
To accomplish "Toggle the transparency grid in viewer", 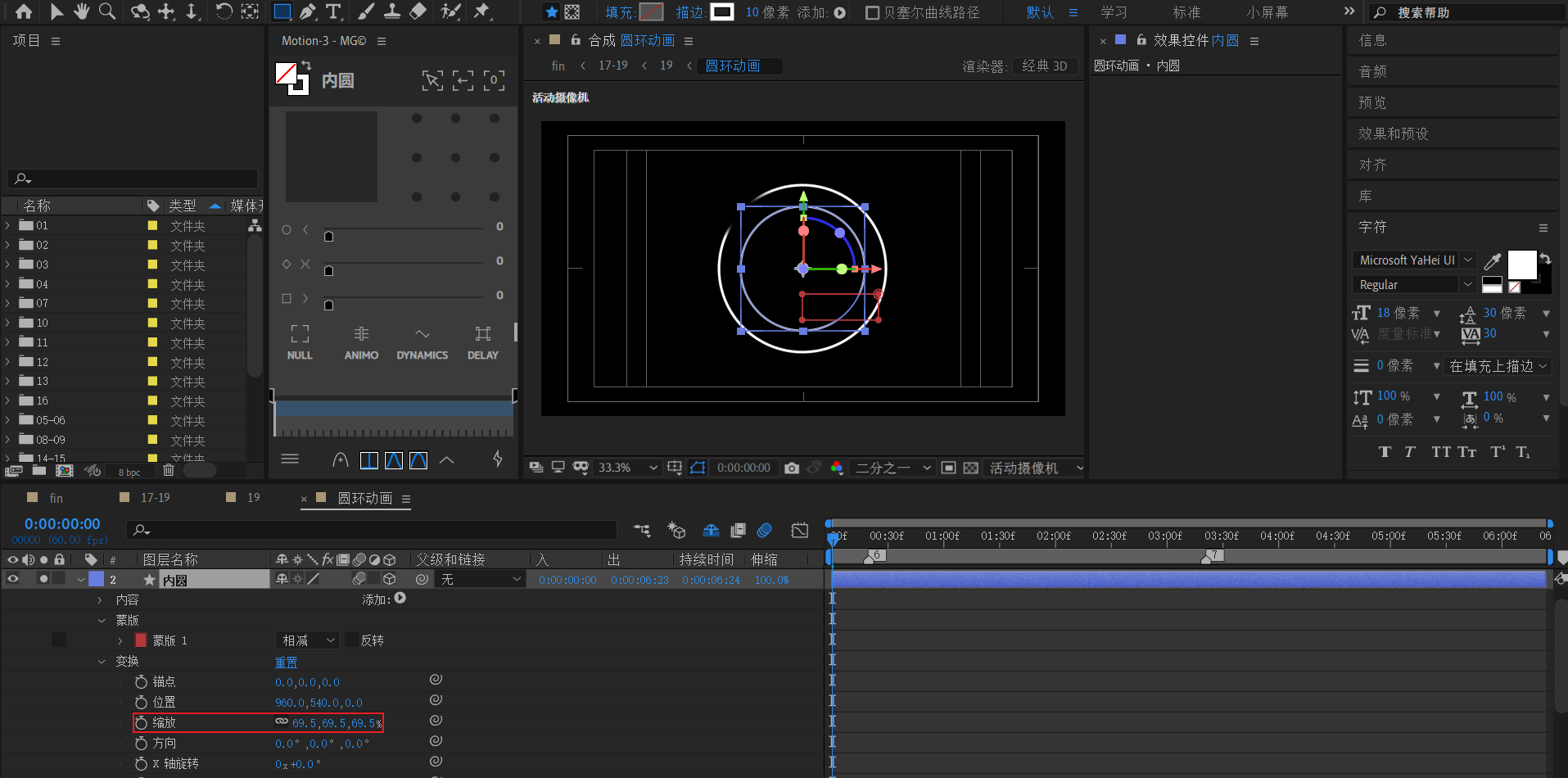I will tap(970, 468).
